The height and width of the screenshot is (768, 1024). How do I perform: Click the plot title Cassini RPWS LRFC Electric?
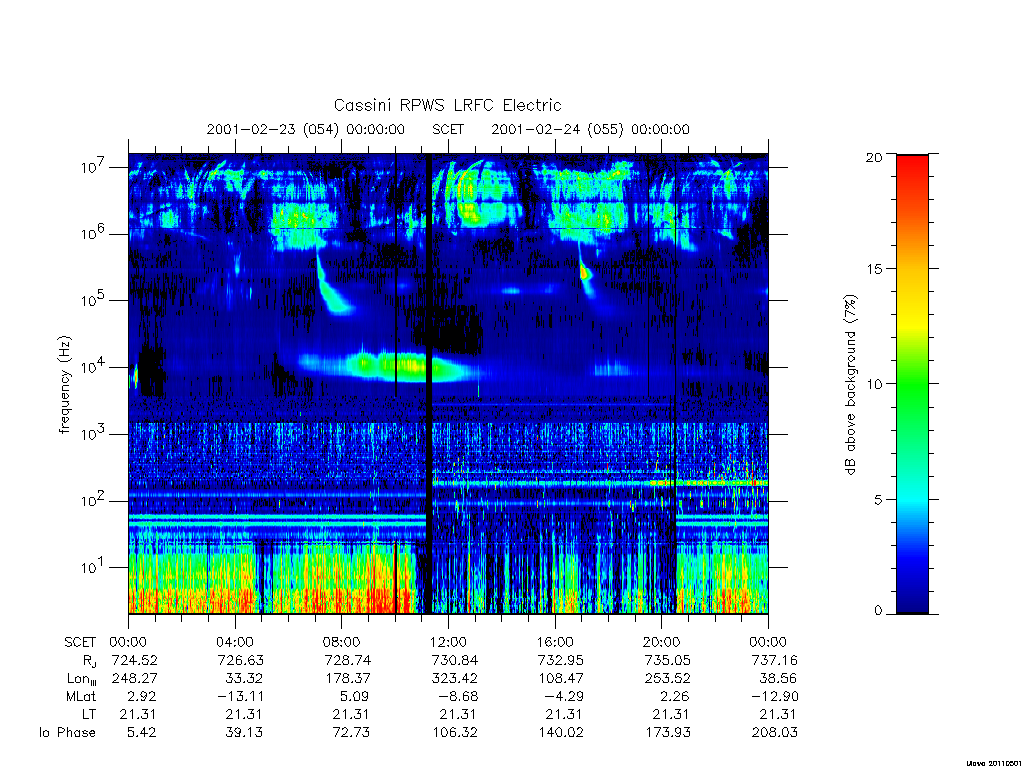[x=447, y=105]
